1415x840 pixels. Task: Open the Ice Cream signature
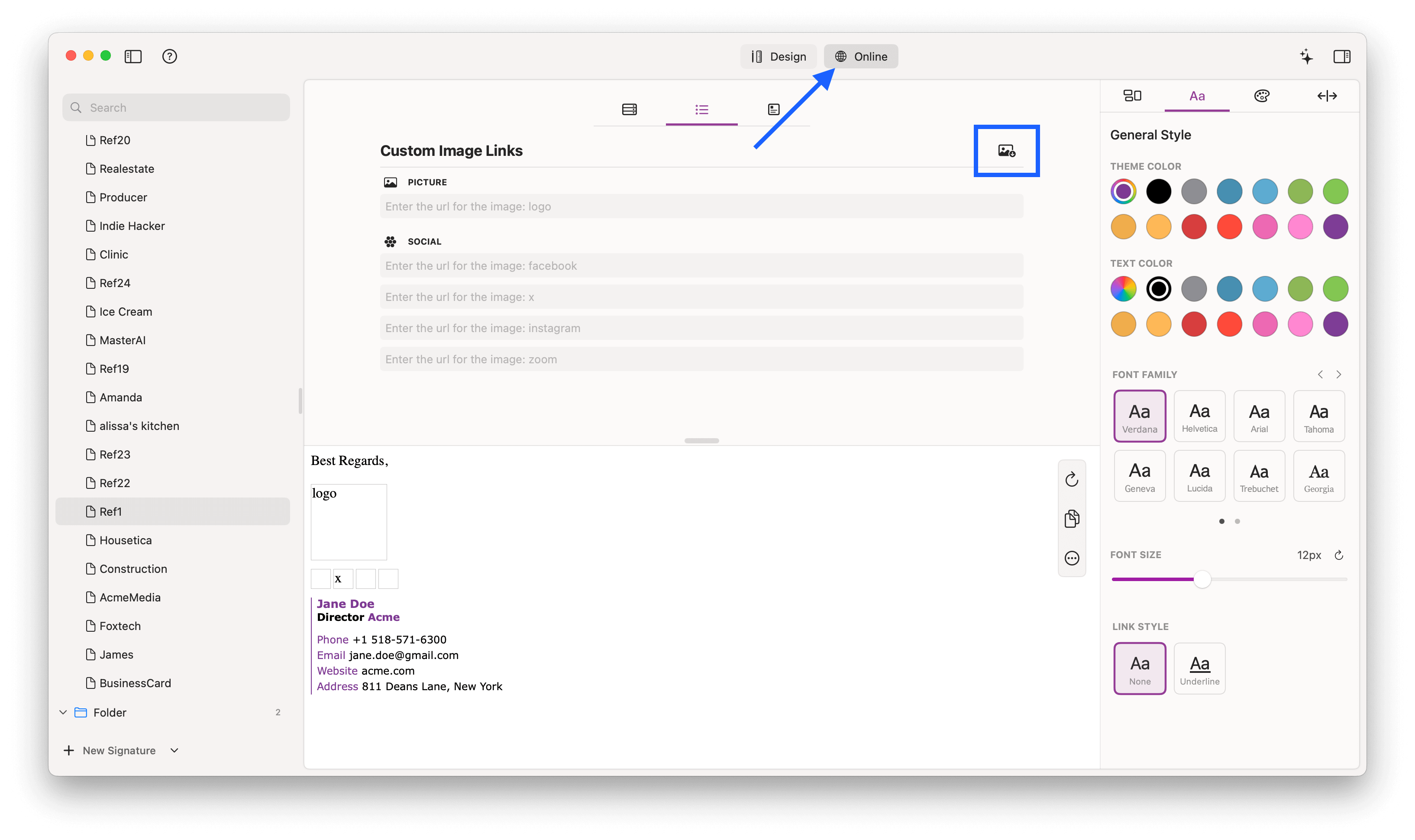173,311
